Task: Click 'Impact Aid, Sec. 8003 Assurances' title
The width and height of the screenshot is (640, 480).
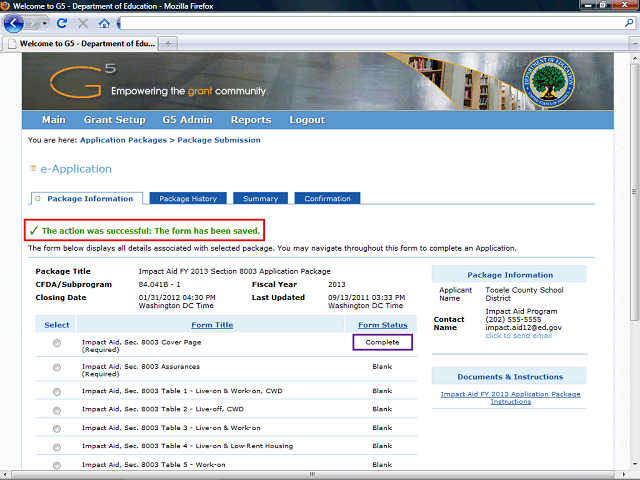Action: pos(141,367)
